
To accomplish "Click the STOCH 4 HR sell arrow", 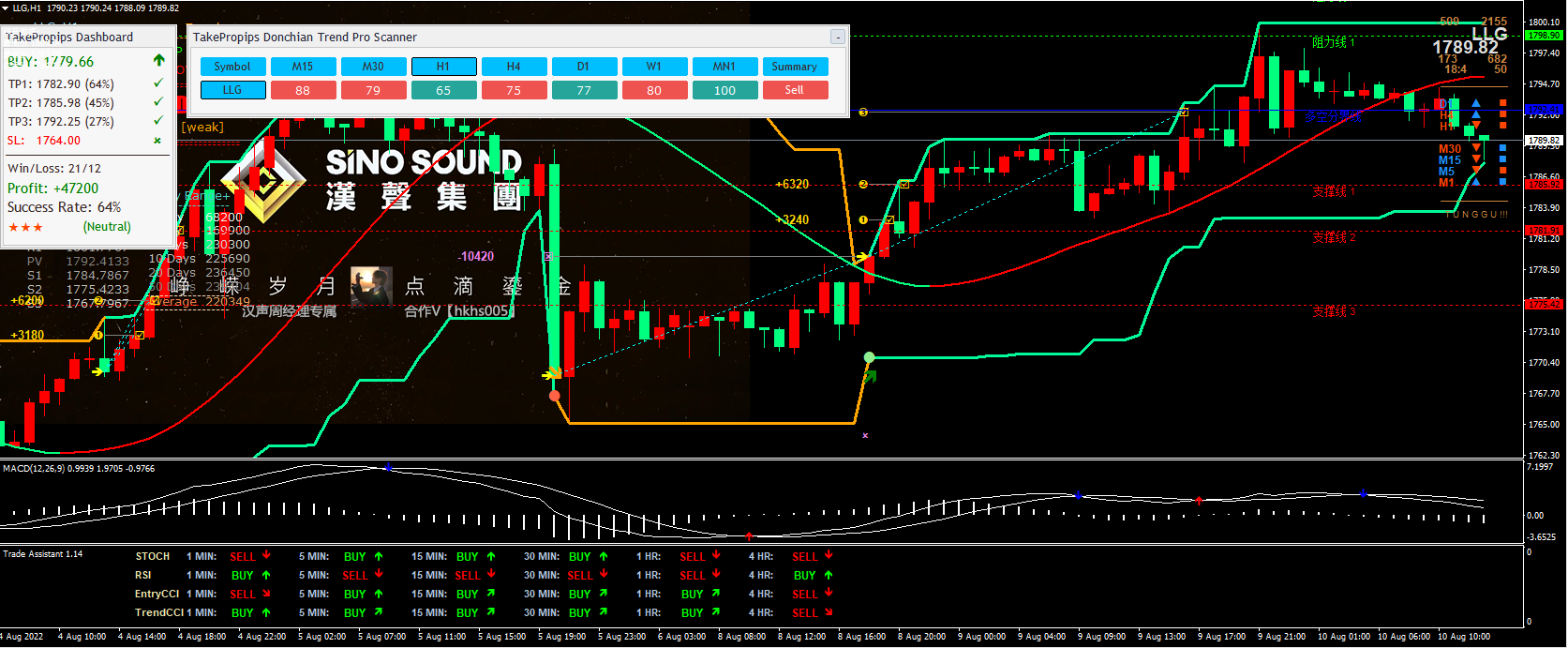I will pos(829,555).
